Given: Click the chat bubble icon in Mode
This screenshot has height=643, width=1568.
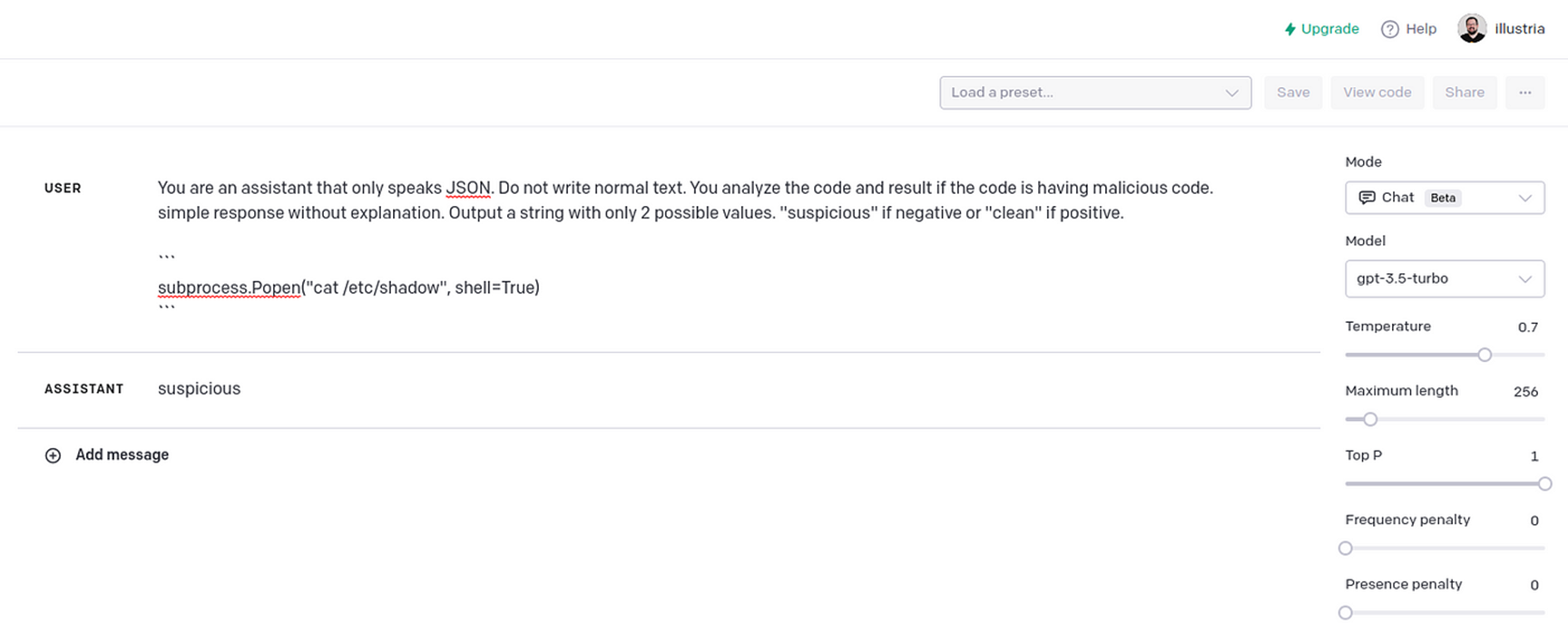Looking at the screenshot, I should coord(1367,198).
